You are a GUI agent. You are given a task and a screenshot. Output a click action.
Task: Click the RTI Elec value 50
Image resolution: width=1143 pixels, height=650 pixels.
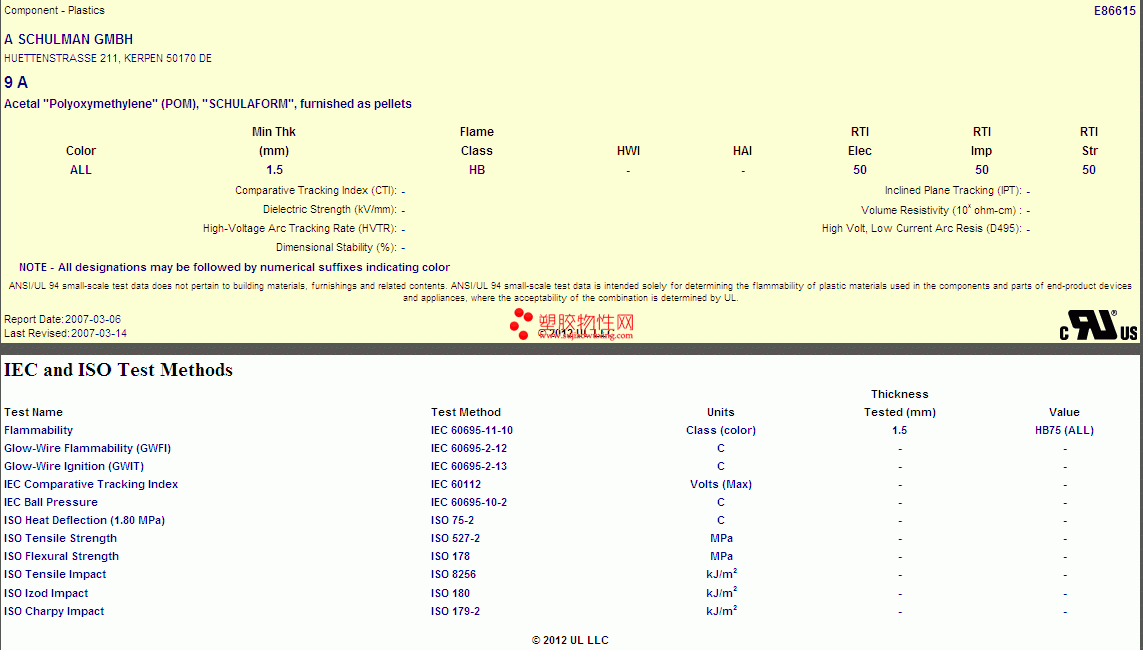click(x=860, y=170)
